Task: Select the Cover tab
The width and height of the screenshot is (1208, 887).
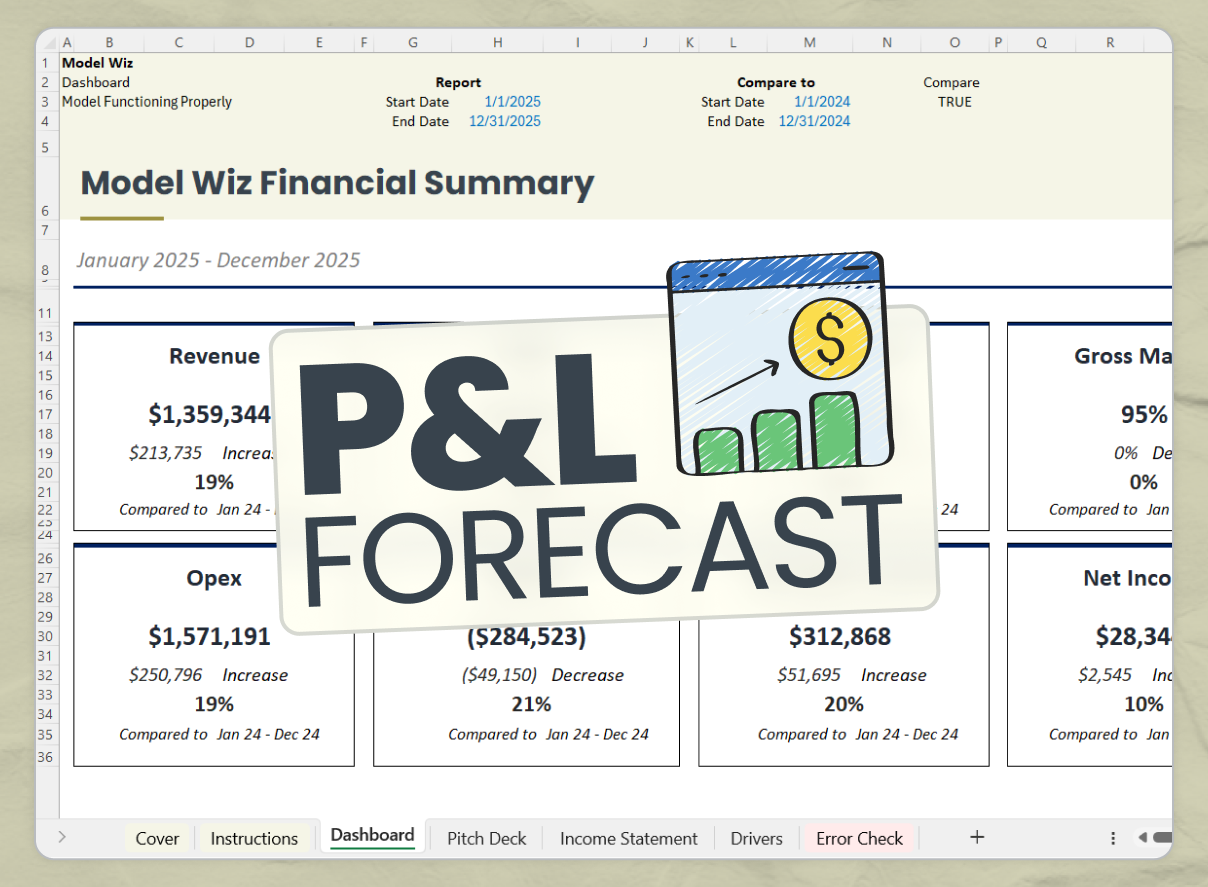Action: click(x=157, y=838)
